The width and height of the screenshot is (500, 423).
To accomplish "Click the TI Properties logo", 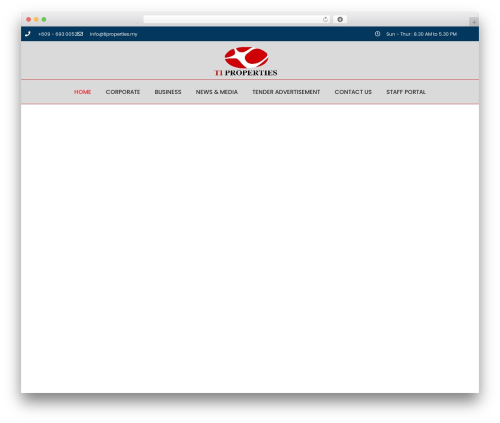I will click(246, 62).
